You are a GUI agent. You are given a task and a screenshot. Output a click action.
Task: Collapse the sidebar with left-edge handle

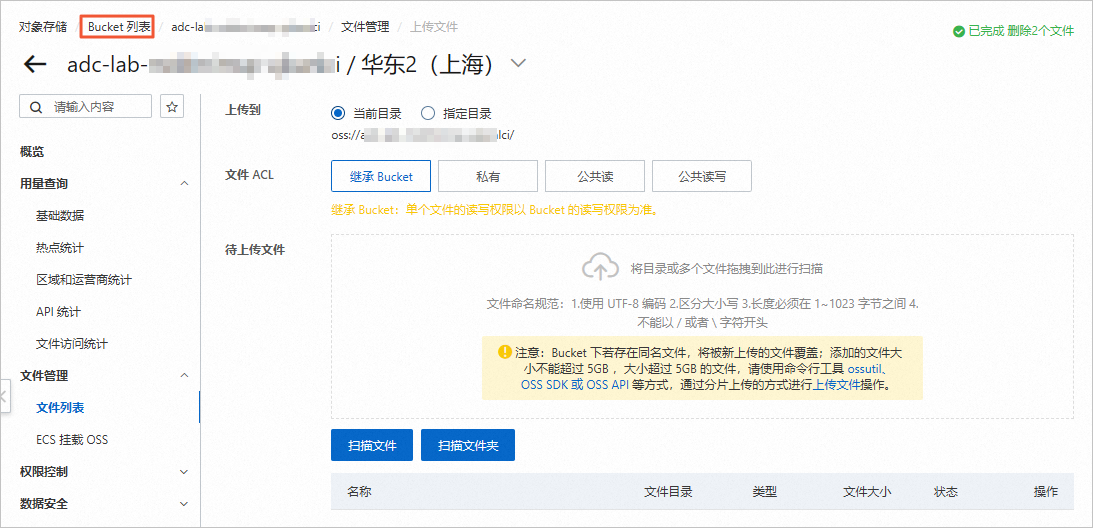tap(3, 396)
